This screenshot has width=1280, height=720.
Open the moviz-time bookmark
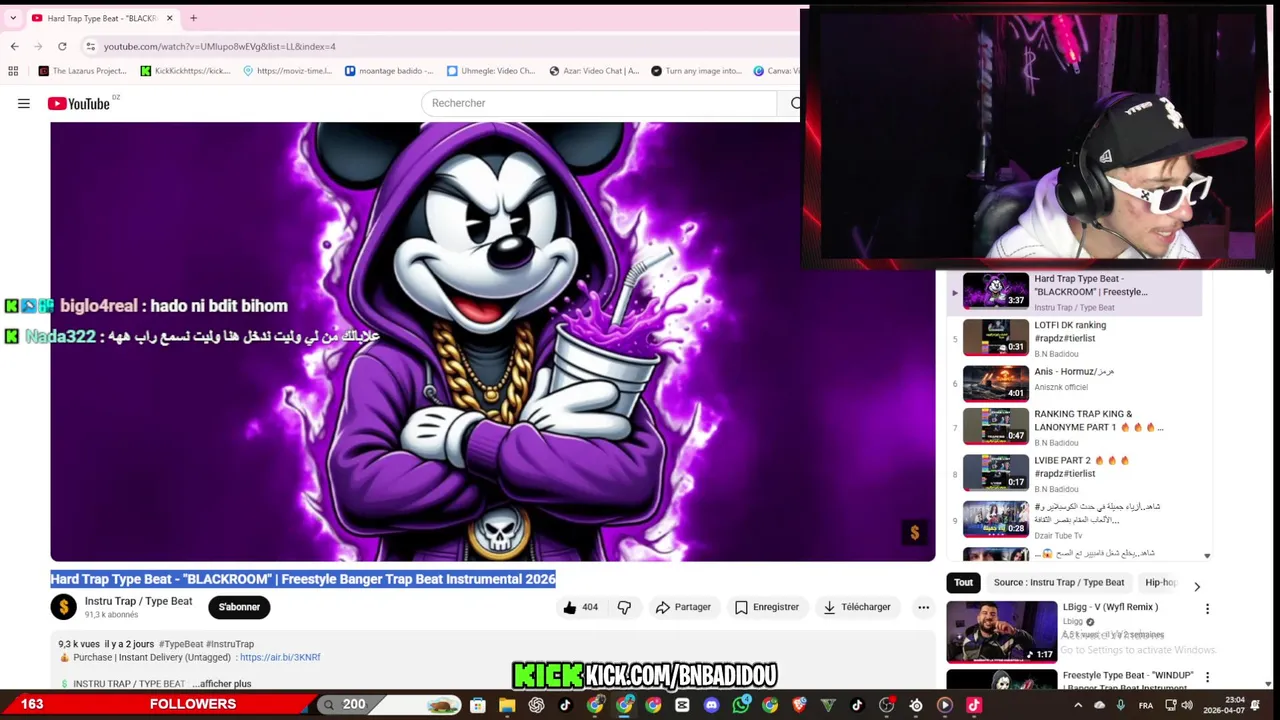[288, 71]
